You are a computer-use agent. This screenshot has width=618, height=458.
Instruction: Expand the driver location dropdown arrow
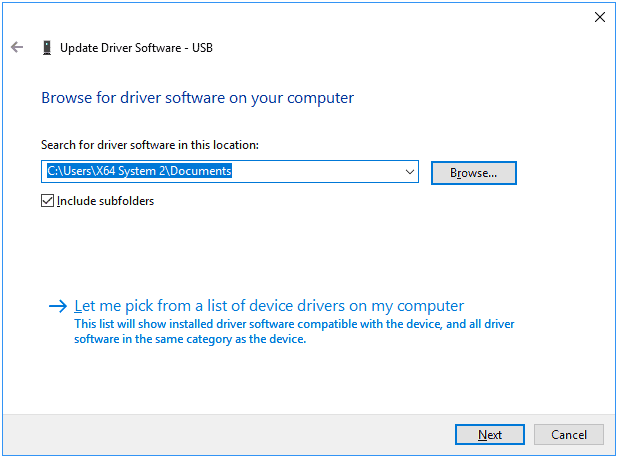pyautogui.click(x=410, y=172)
